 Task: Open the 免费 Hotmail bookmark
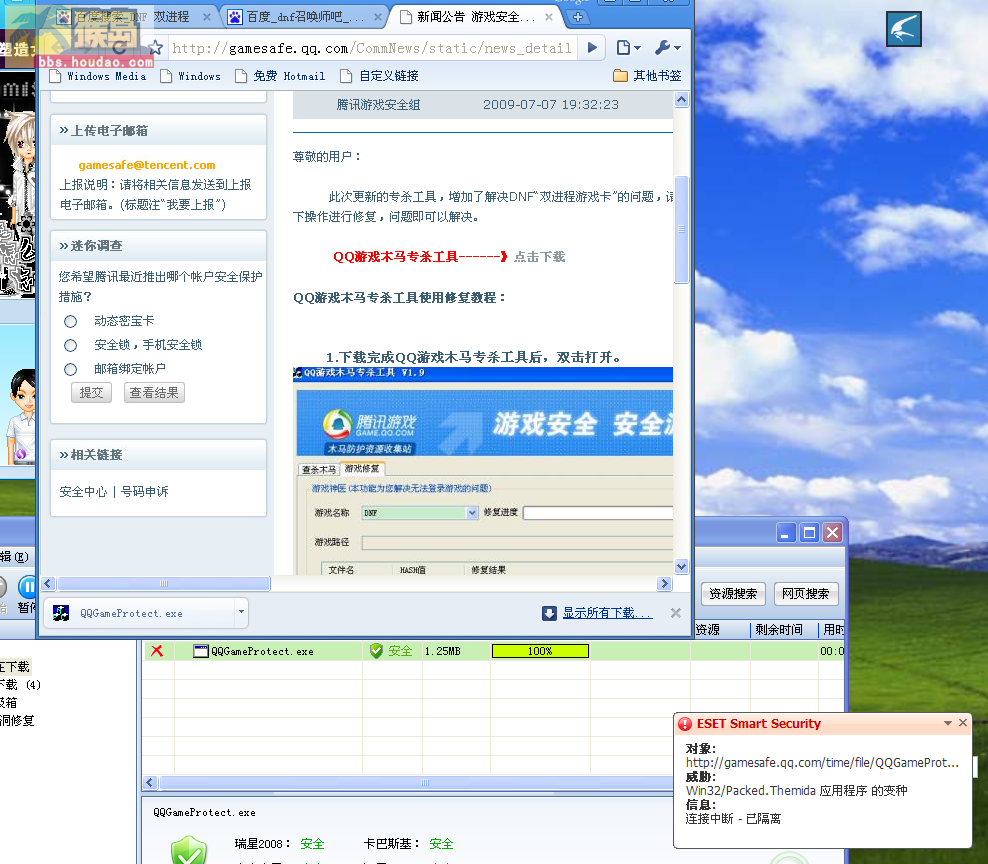click(x=280, y=76)
